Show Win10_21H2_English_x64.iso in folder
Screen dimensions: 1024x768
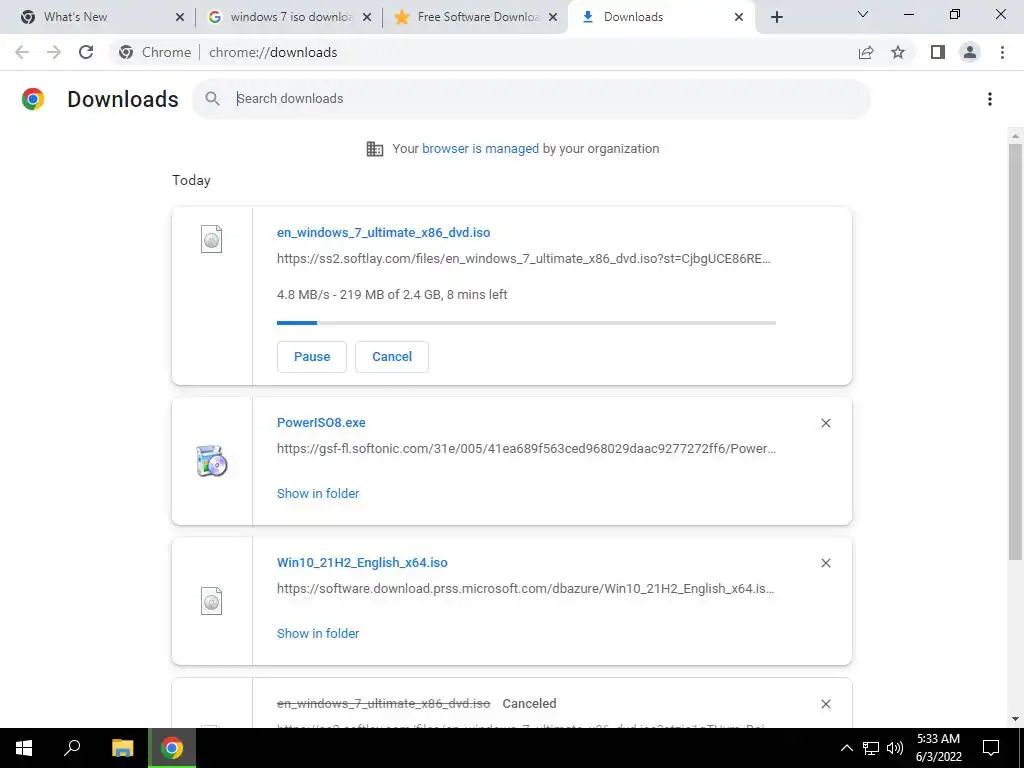click(x=318, y=633)
